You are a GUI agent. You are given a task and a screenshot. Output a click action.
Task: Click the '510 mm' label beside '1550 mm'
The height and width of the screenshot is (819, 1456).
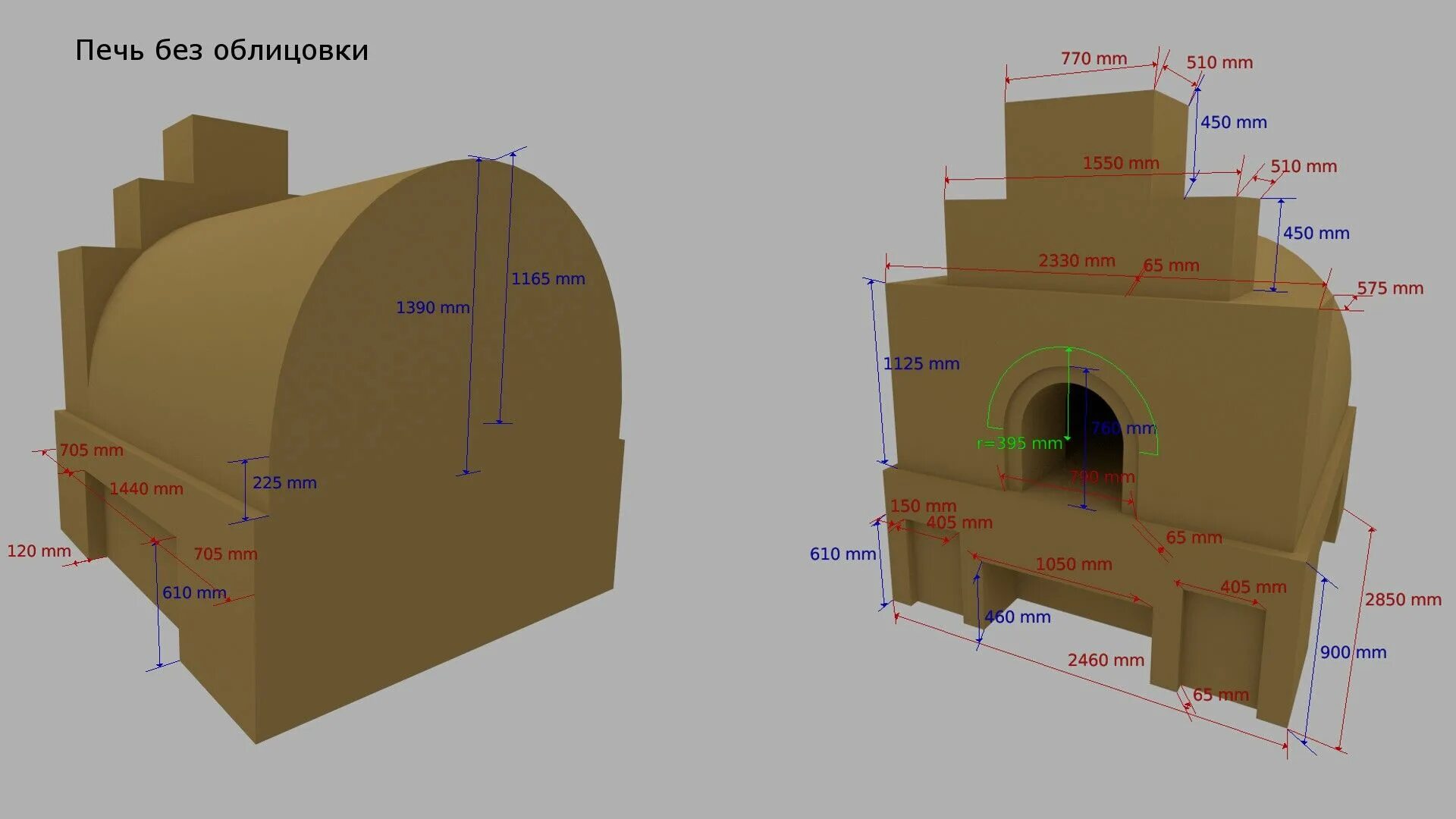pyautogui.click(x=1304, y=166)
